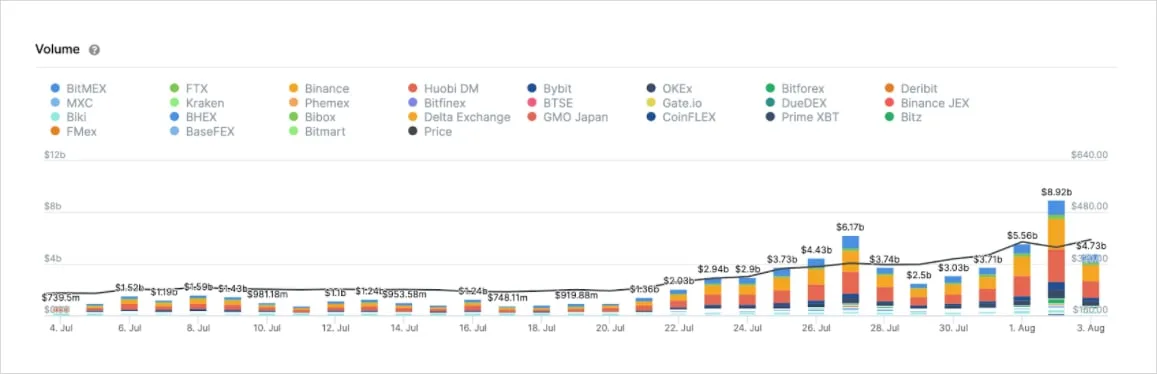Screen dimensions: 1157x374
Task: Click the CoinFLEX legend entry
Action: [681, 117]
